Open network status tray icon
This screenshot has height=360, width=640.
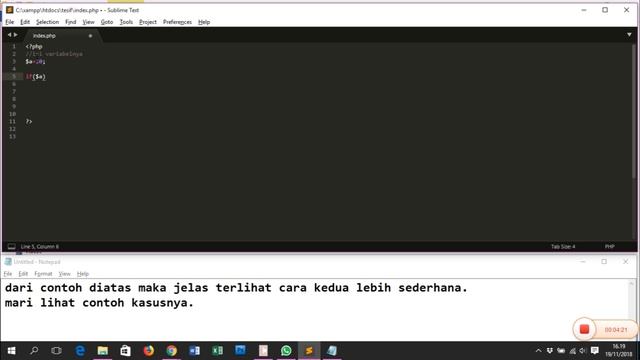coord(572,351)
